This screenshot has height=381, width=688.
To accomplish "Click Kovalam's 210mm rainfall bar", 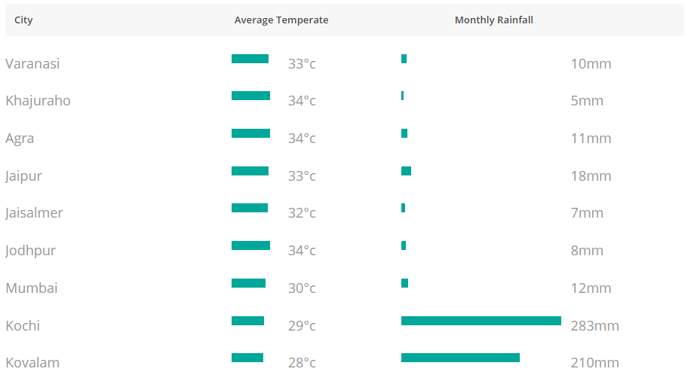I will click(460, 358).
